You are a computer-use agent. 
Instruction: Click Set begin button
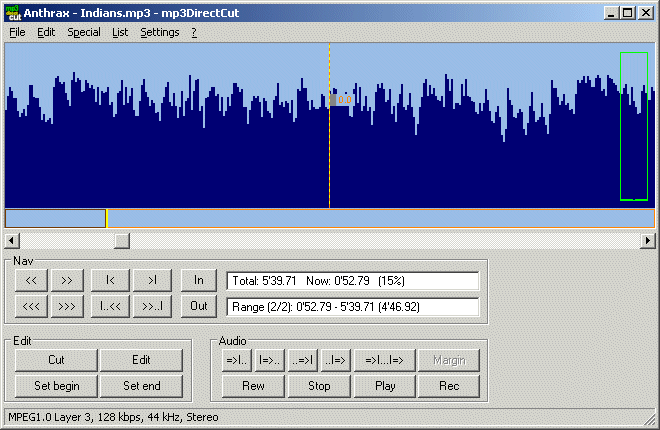[56, 386]
